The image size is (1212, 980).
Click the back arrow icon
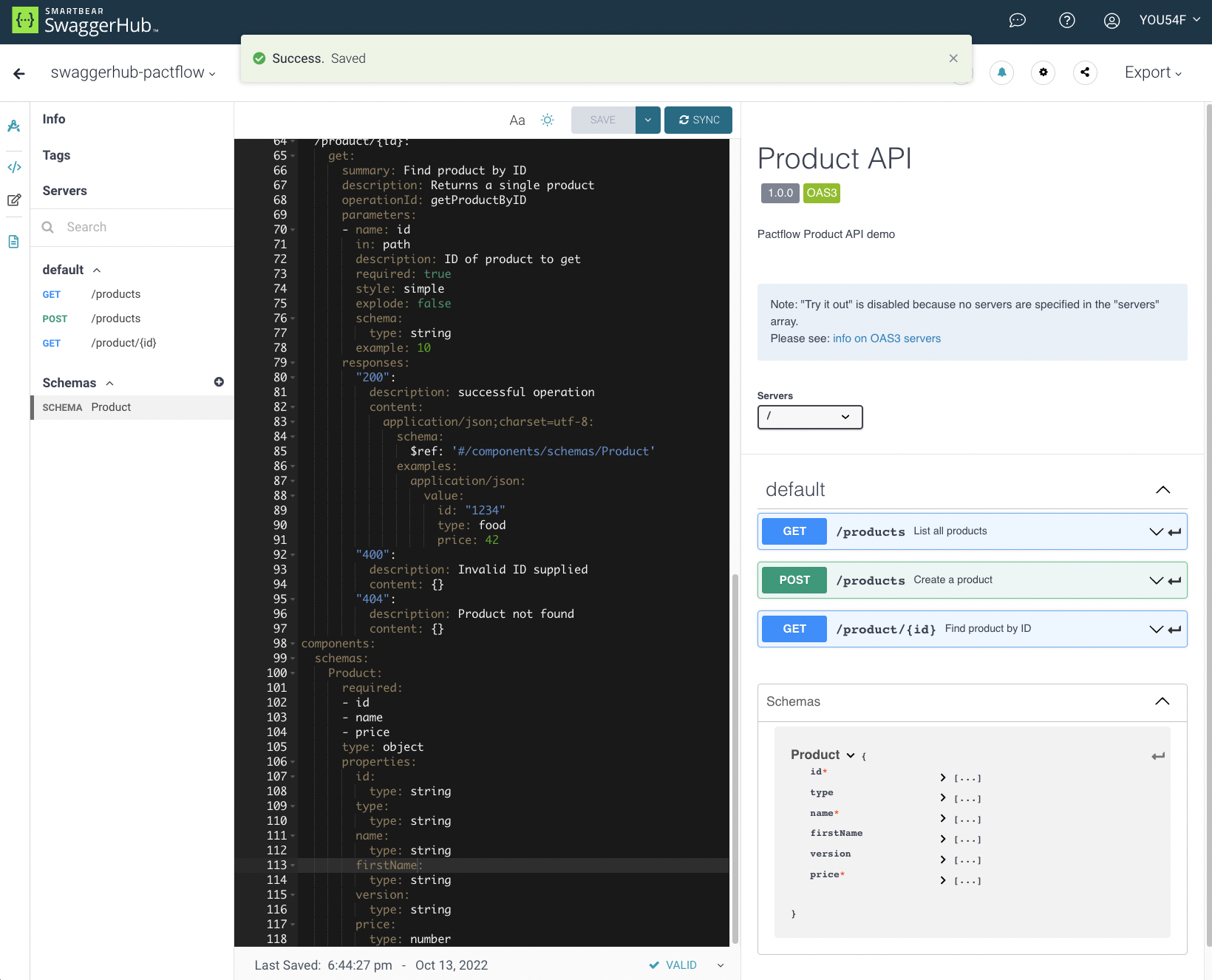click(x=19, y=73)
